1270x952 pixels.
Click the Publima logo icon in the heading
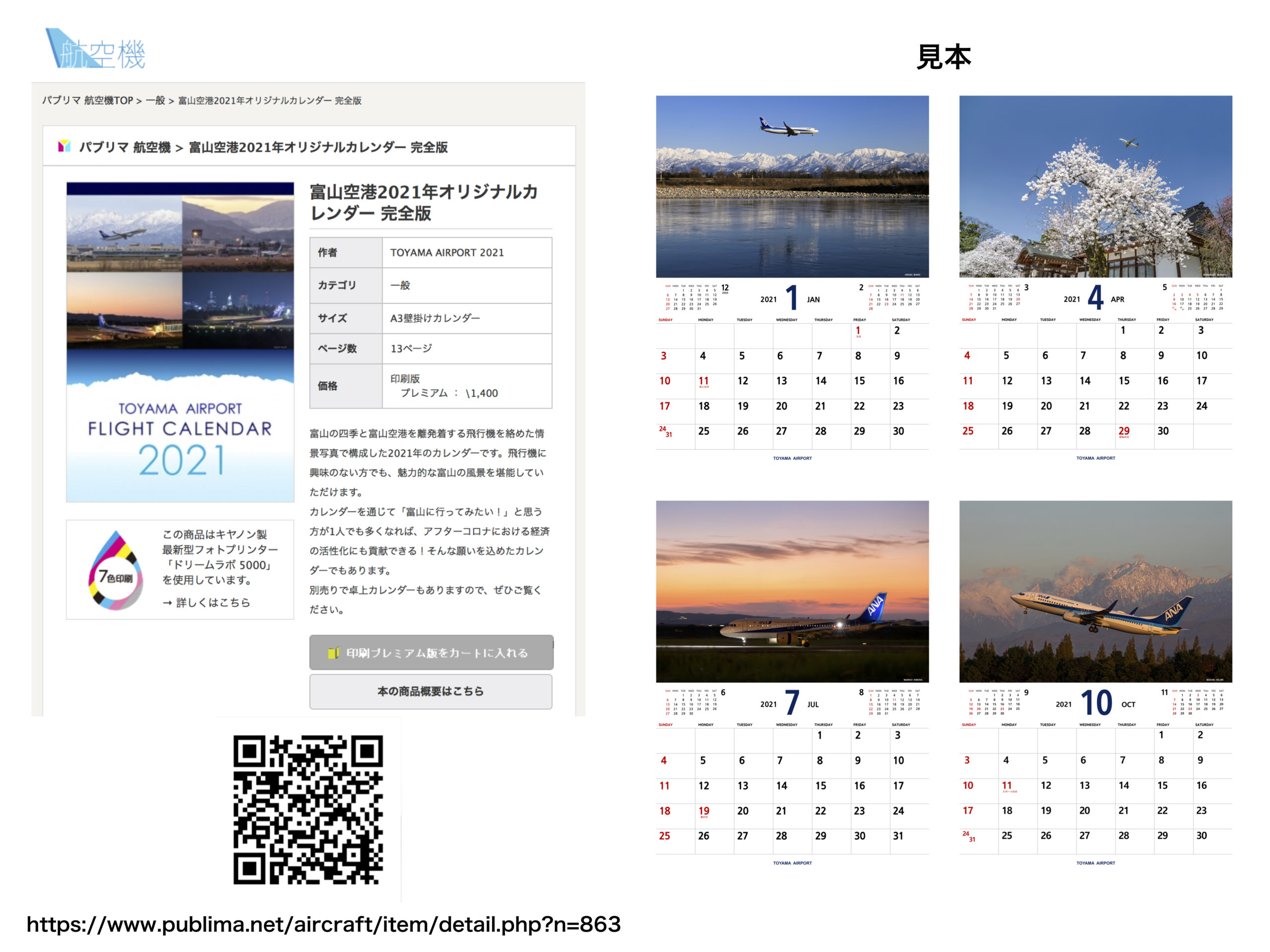64,147
